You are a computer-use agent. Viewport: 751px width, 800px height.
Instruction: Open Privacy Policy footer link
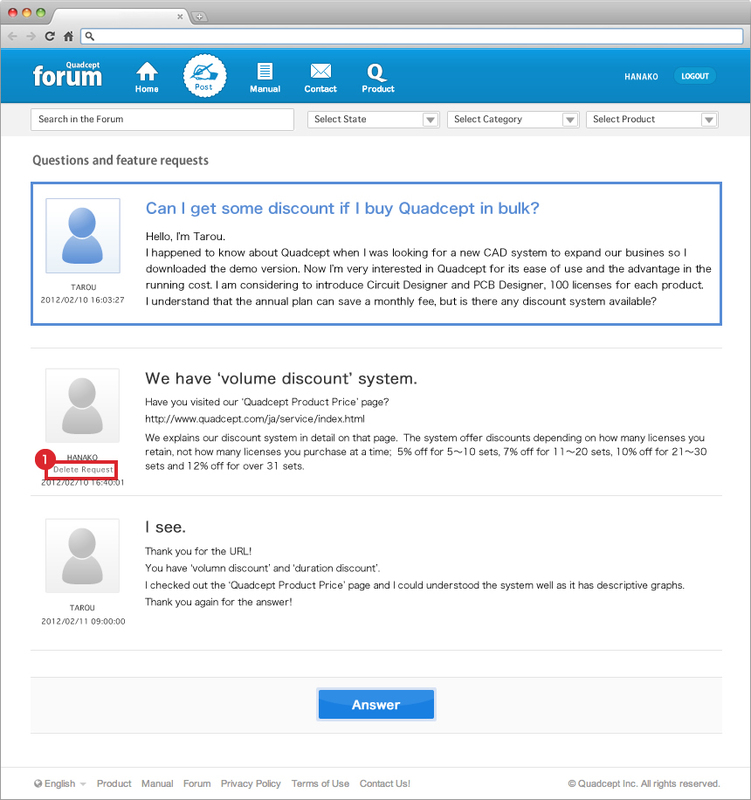tap(250, 784)
